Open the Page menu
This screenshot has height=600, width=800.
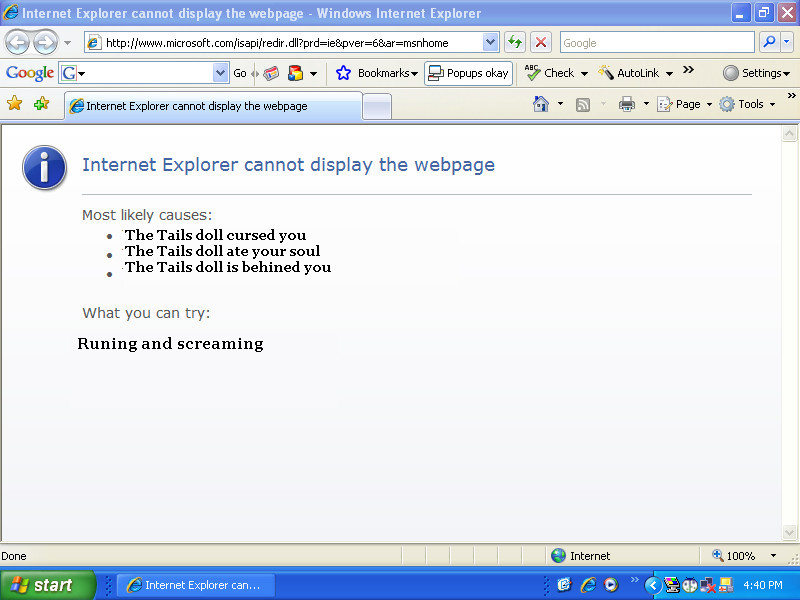click(684, 104)
